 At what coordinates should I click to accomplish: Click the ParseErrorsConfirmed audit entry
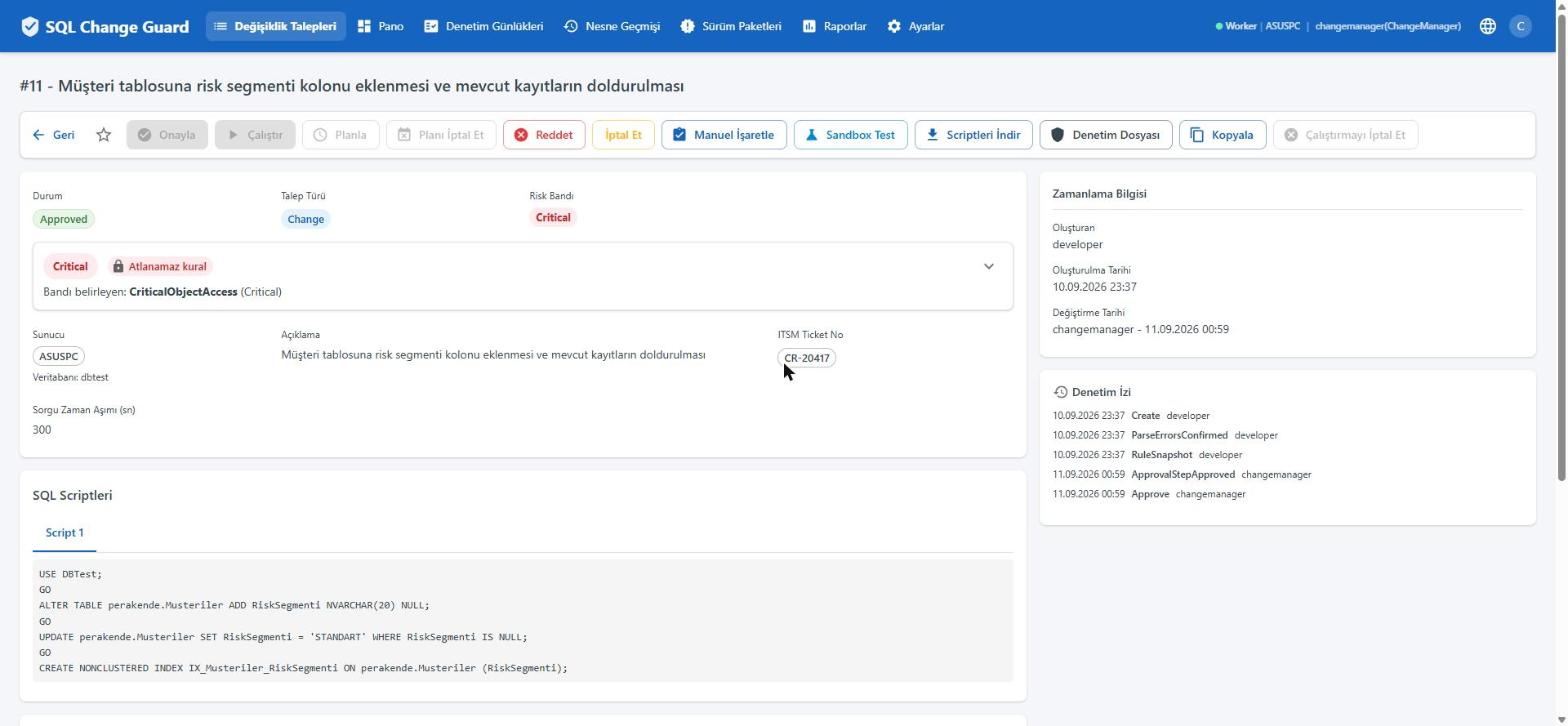(1165, 435)
